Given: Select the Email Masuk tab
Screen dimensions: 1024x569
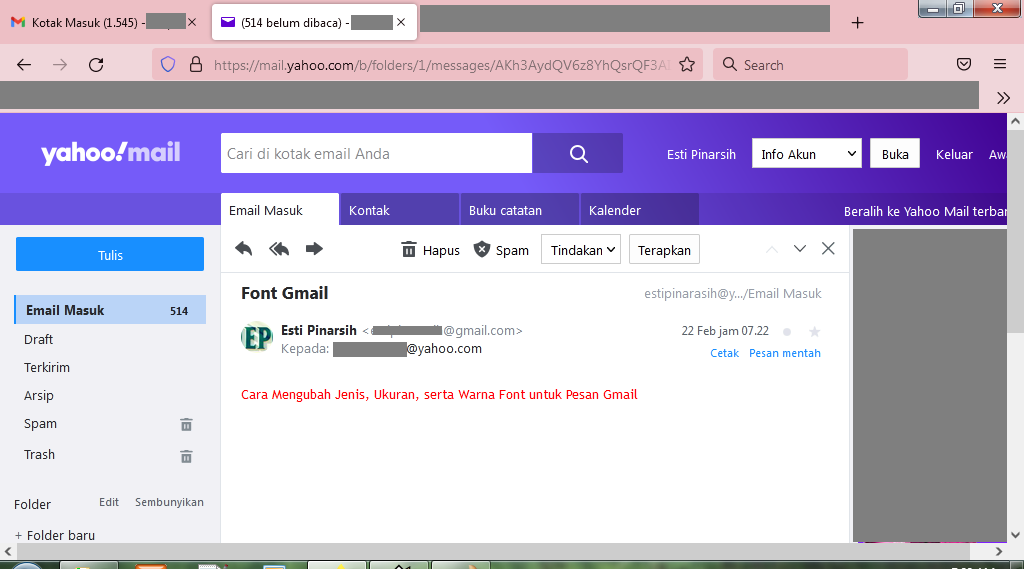Looking at the screenshot, I should tap(280, 210).
